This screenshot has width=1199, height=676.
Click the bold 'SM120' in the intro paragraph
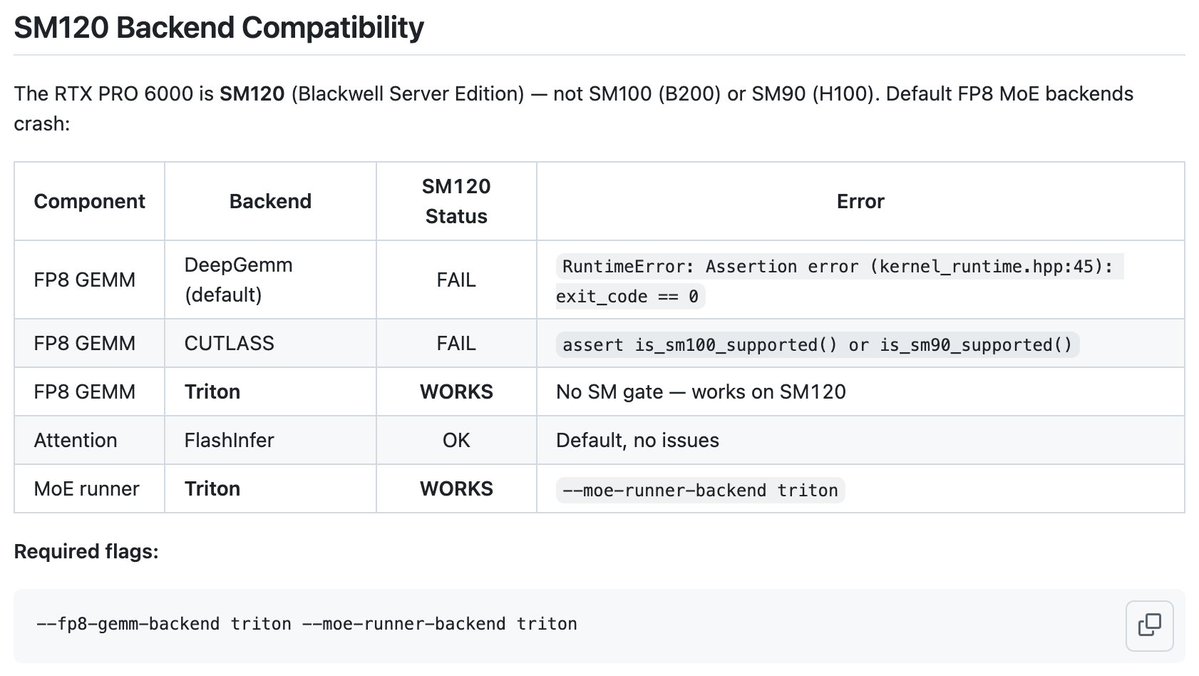(252, 94)
